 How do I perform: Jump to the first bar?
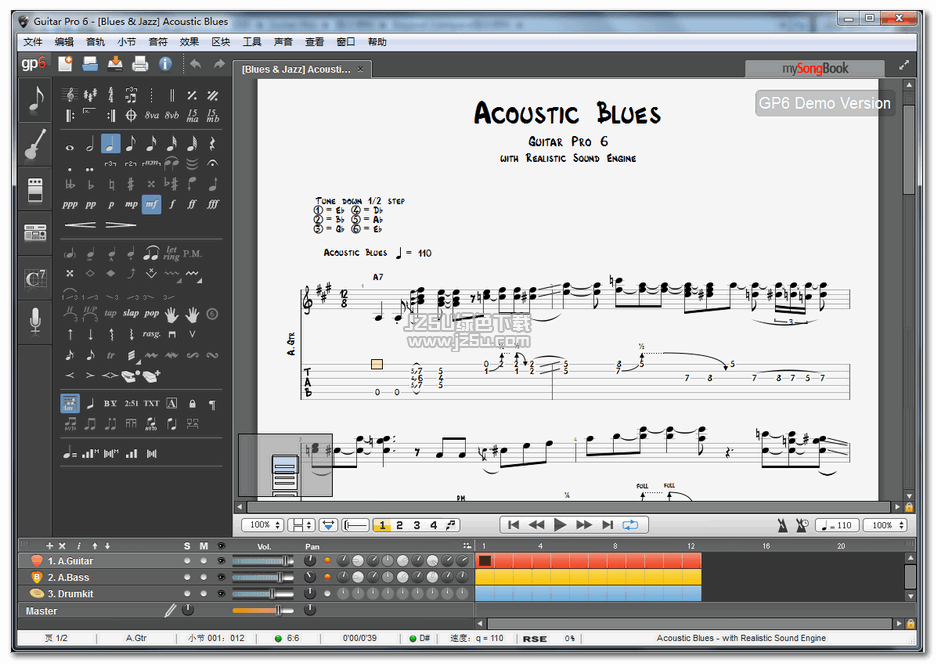click(x=513, y=525)
